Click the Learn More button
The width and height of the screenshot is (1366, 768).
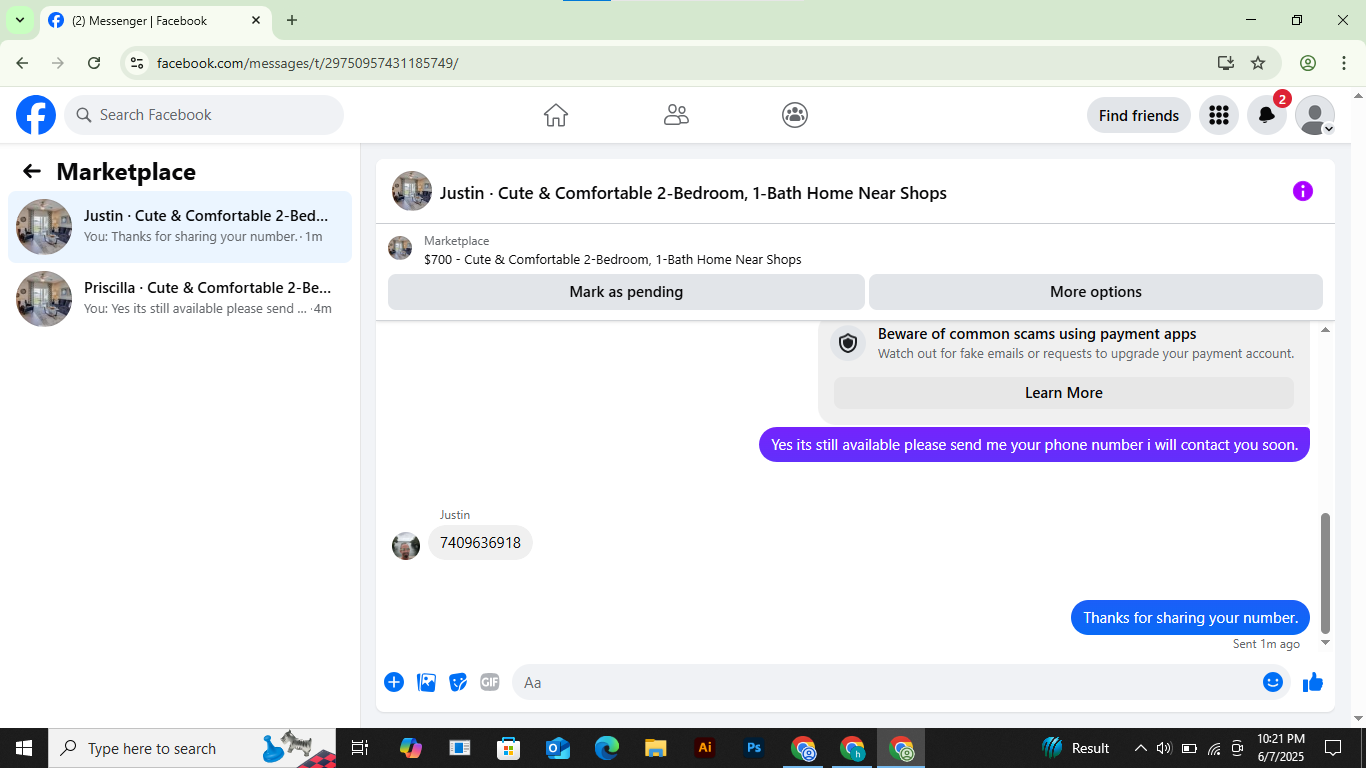tap(1064, 393)
